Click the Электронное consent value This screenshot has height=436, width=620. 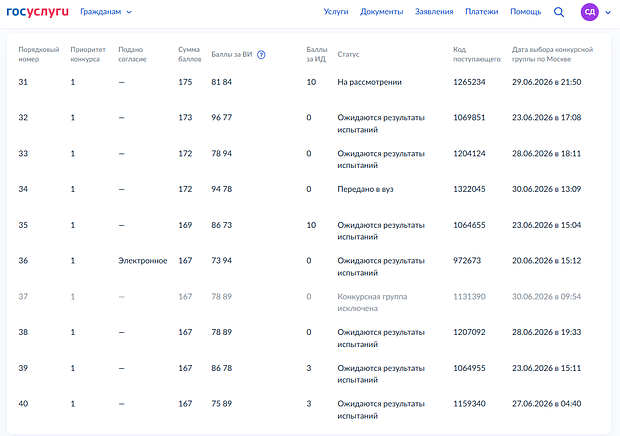coord(143,261)
